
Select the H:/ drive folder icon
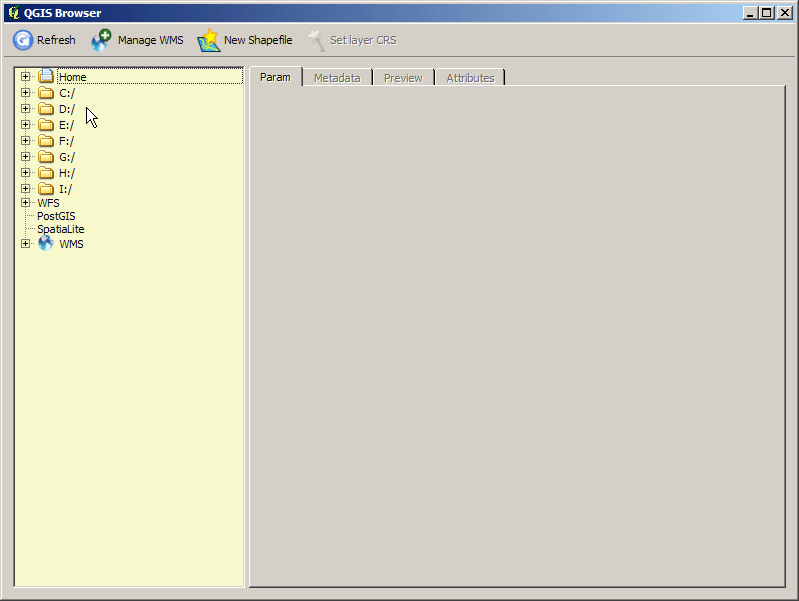[46, 173]
